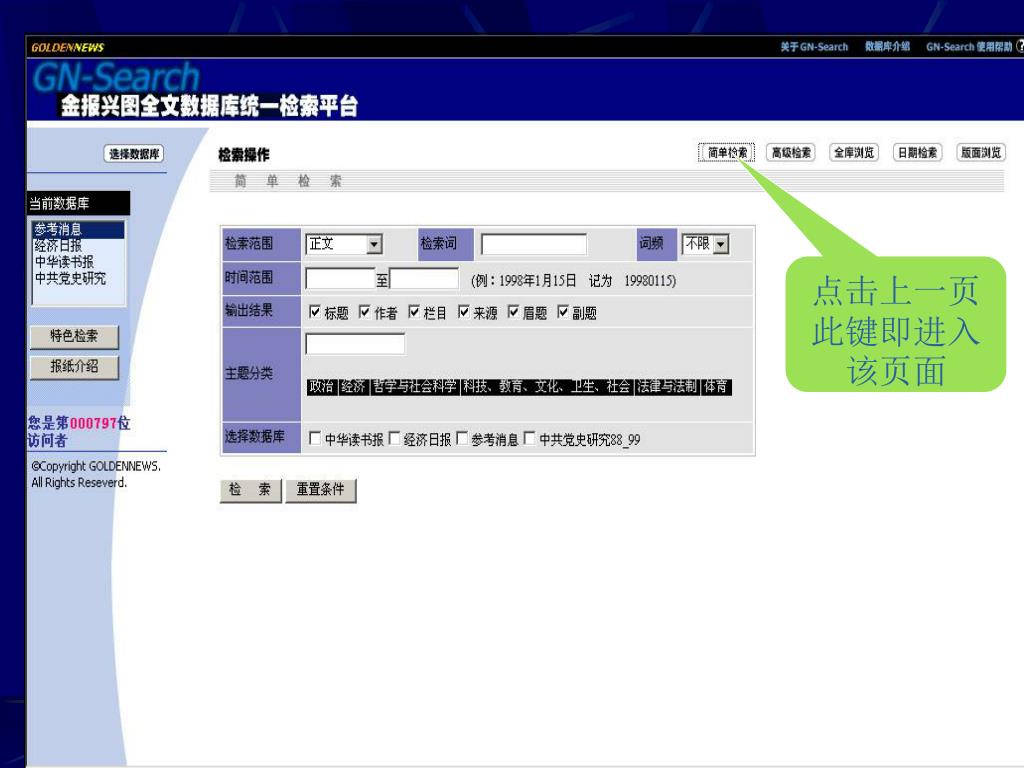Choose the 体育 subject category
The width and height of the screenshot is (1024, 768).
pyautogui.click(x=715, y=387)
